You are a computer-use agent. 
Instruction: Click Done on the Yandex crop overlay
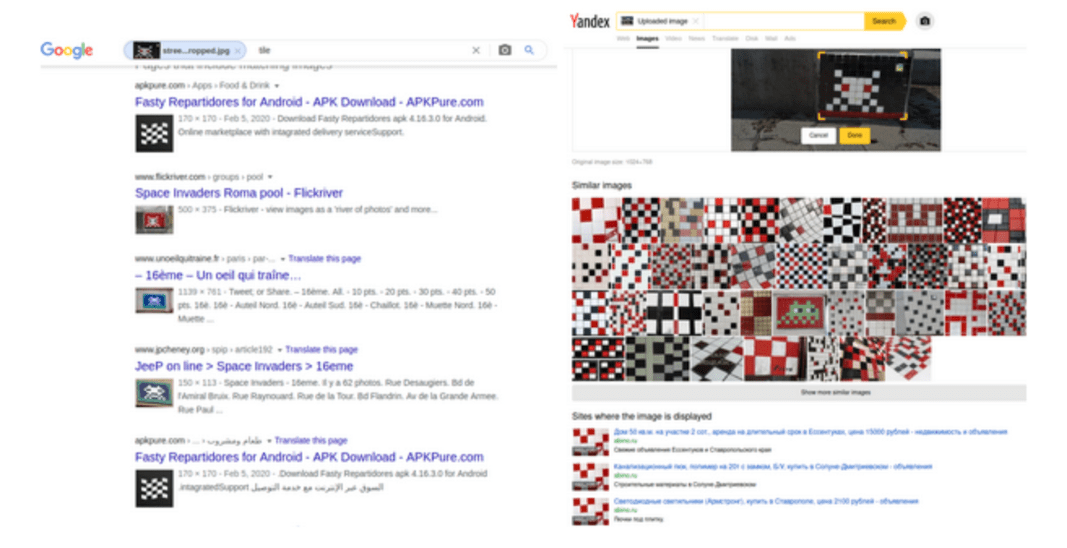(x=855, y=135)
